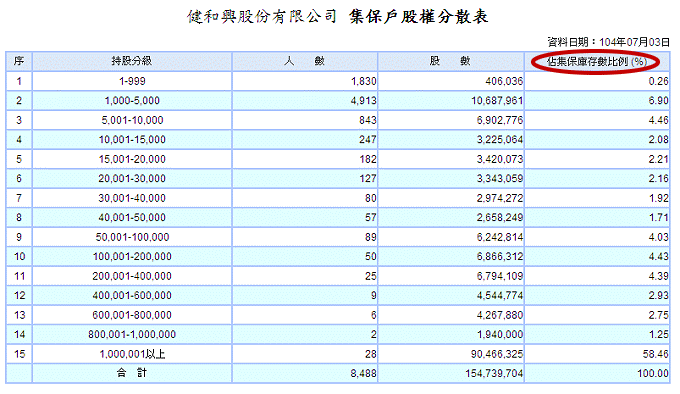Screen dimensions: 680x394
Task: Click the 人數 column header
Action: 304,61
